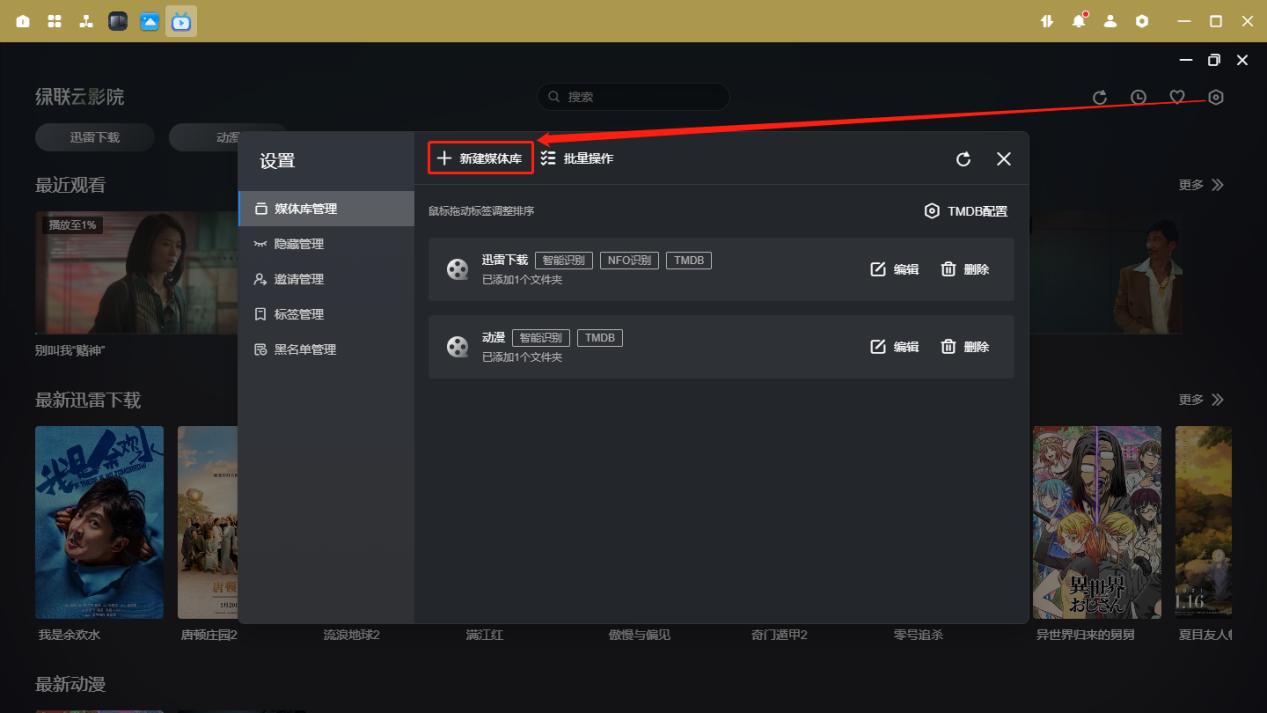The width and height of the screenshot is (1267, 713).
Task: Click the 新建媒体库 button
Action: click(x=480, y=158)
